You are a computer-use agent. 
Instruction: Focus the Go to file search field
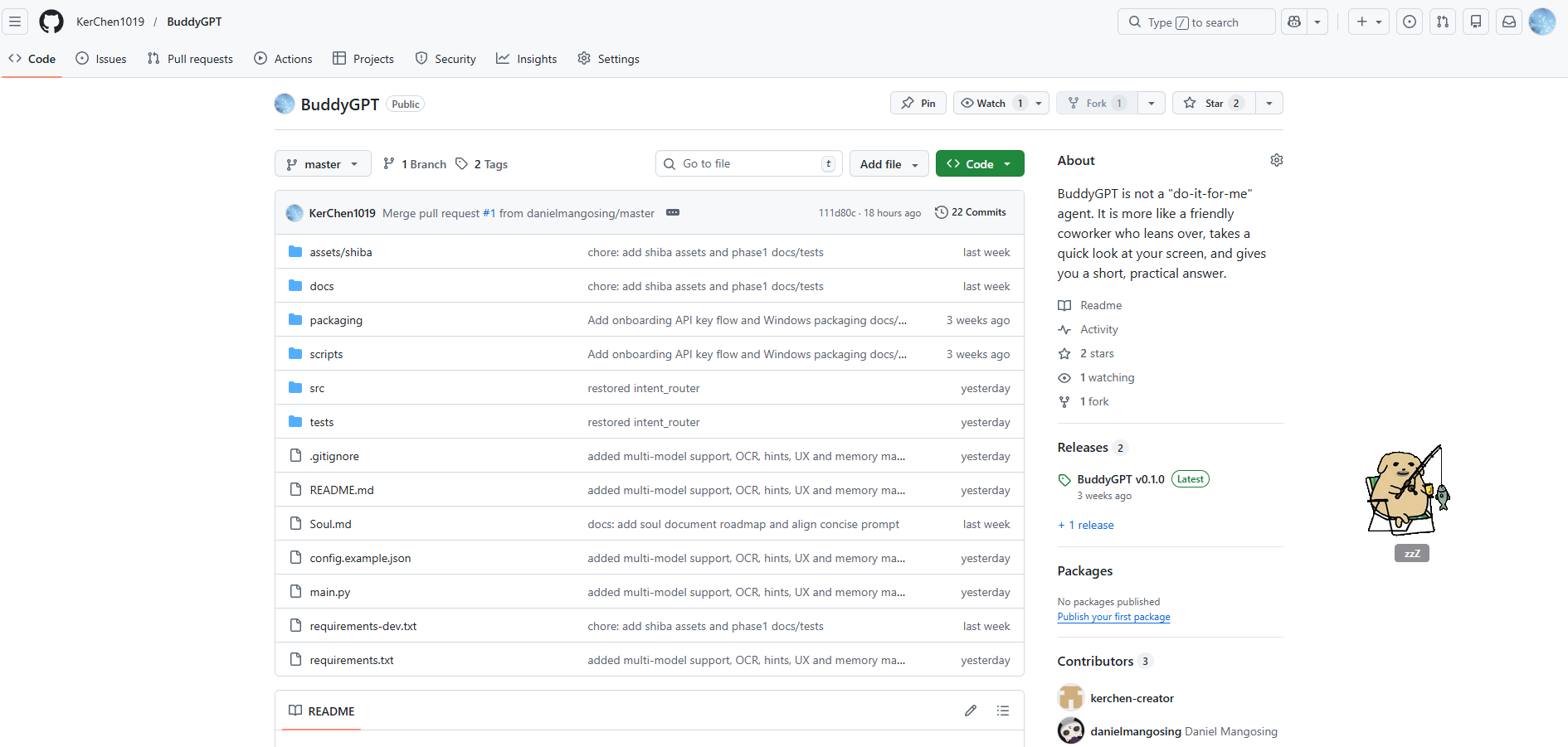coord(749,163)
